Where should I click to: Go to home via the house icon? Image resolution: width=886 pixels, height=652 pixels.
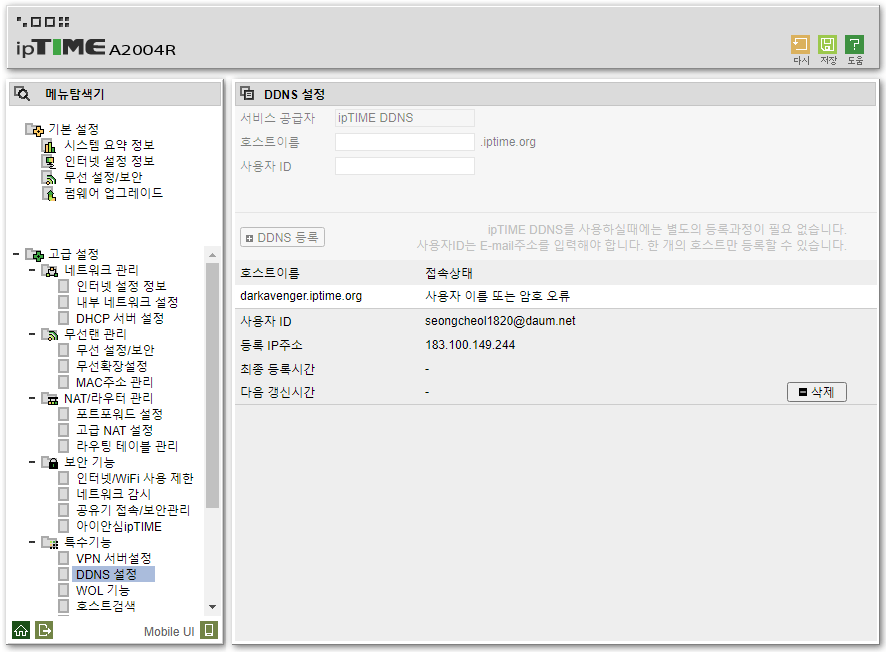pos(21,630)
